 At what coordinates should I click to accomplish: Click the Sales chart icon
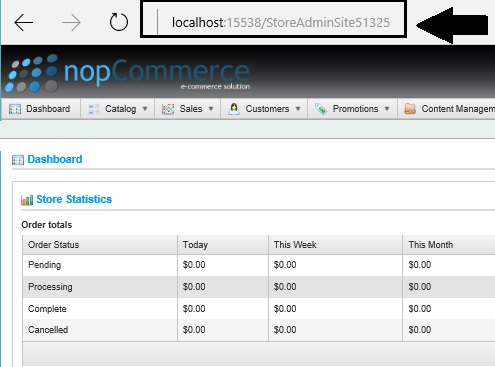point(168,109)
